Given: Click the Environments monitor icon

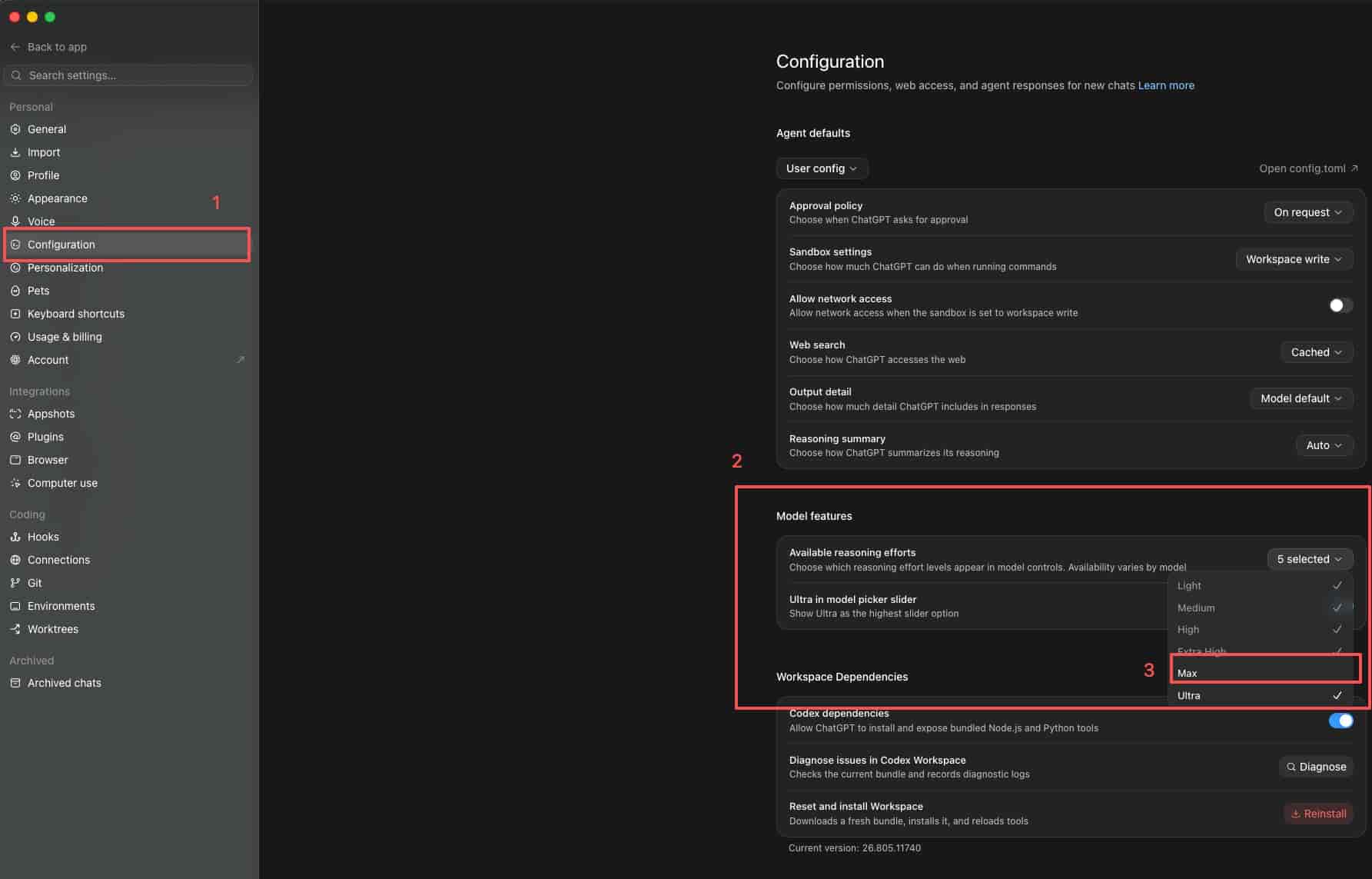Looking at the screenshot, I should [15, 606].
